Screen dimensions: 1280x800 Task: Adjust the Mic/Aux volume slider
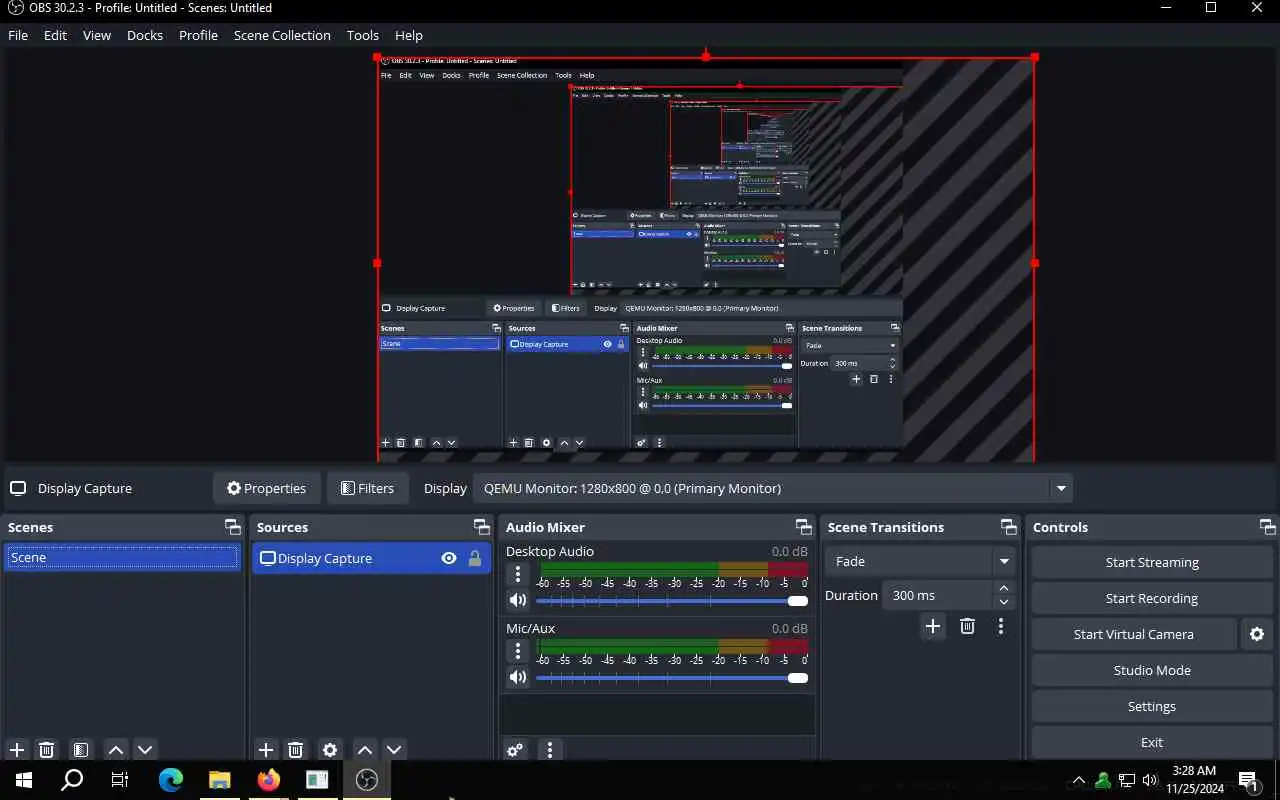[672, 678]
